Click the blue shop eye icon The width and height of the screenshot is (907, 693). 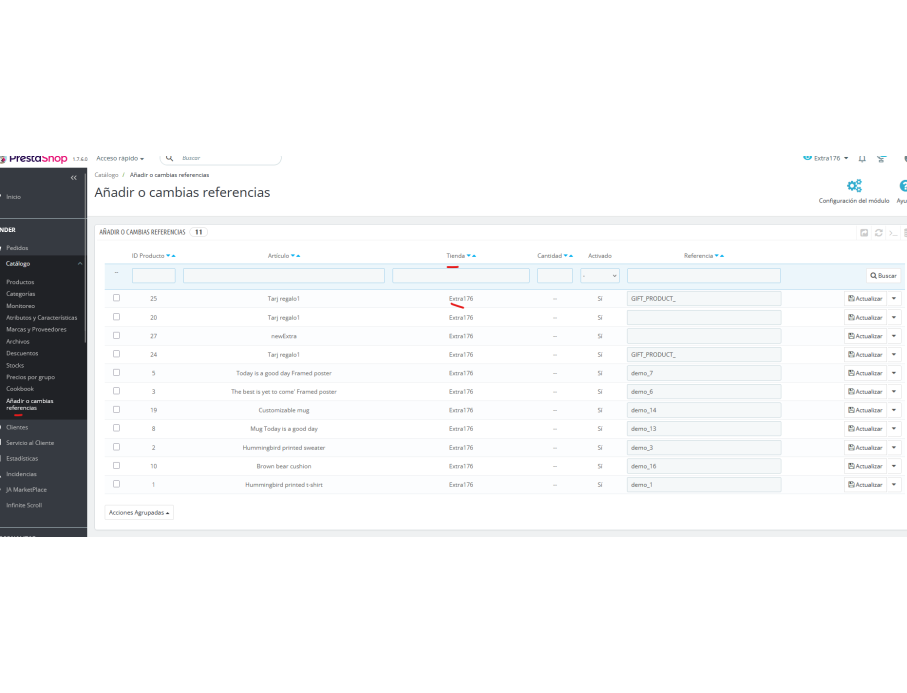(807, 158)
